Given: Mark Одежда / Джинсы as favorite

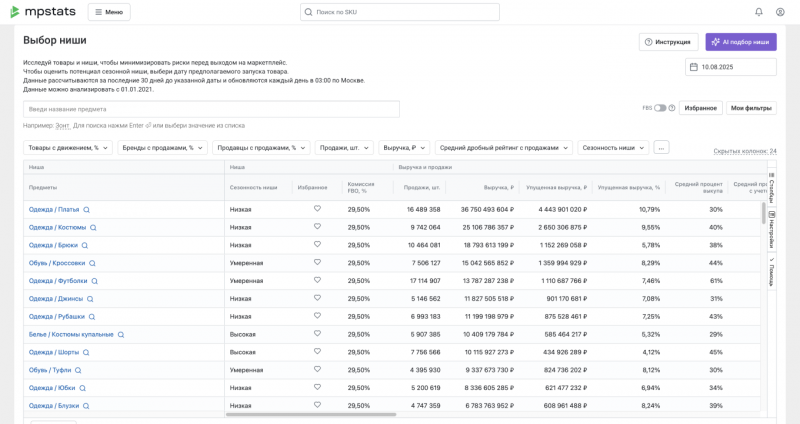Looking at the screenshot, I should point(317,298).
